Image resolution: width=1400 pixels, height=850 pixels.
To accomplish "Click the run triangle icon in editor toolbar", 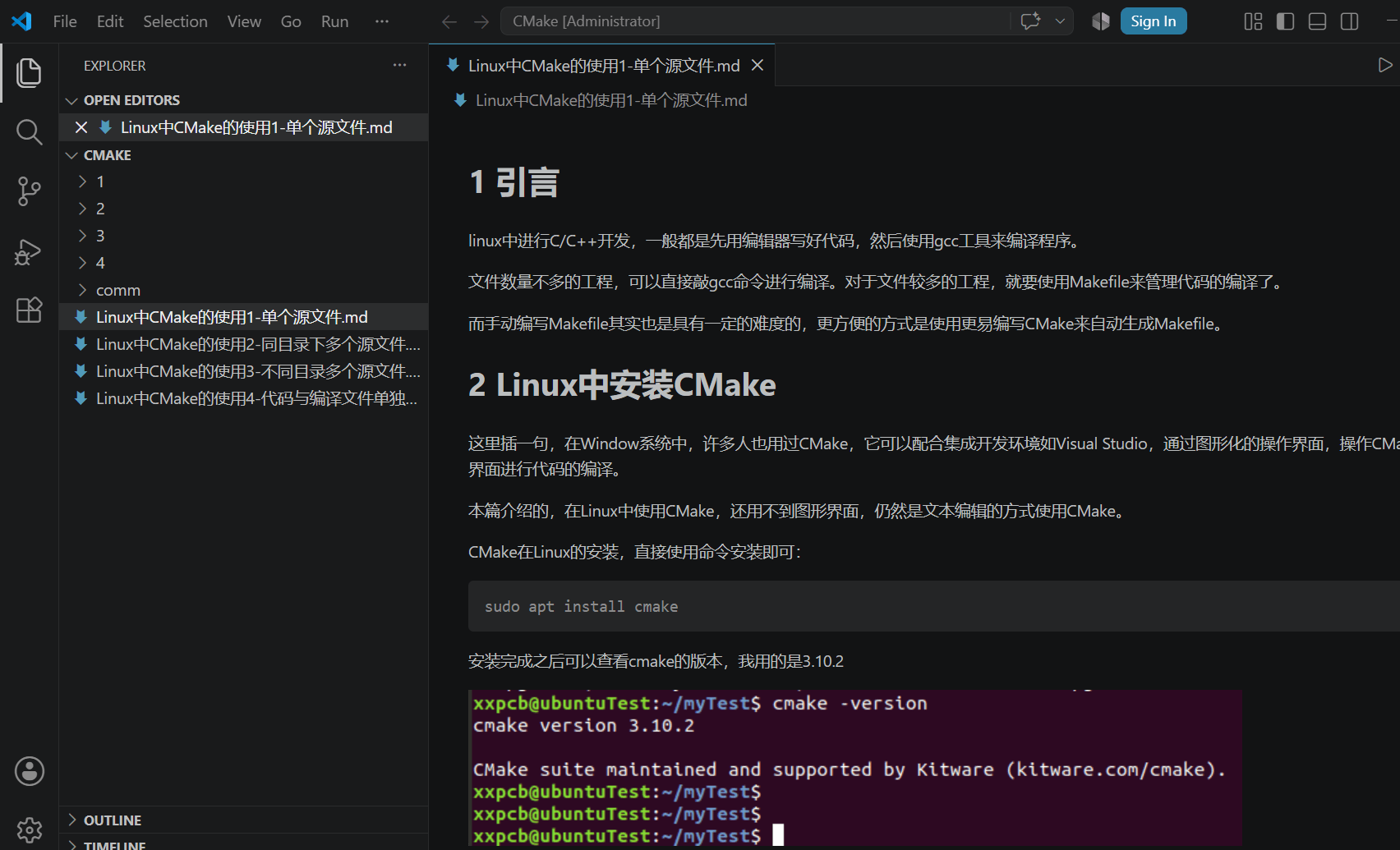I will pyautogui.click(x=1384, y=65).
